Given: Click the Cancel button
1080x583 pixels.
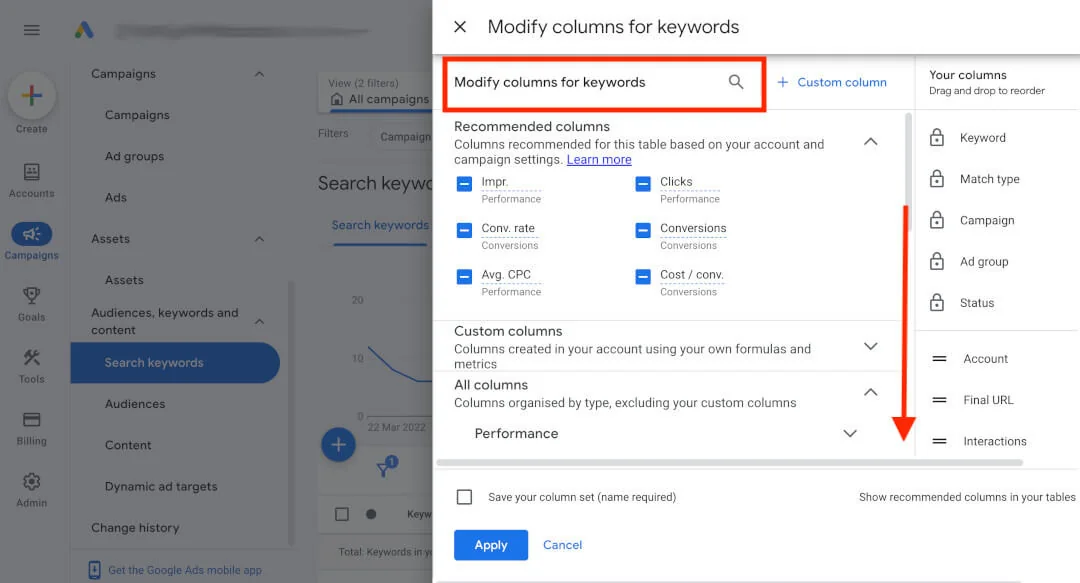Looking at the screenshot, I should pos(562,545).
